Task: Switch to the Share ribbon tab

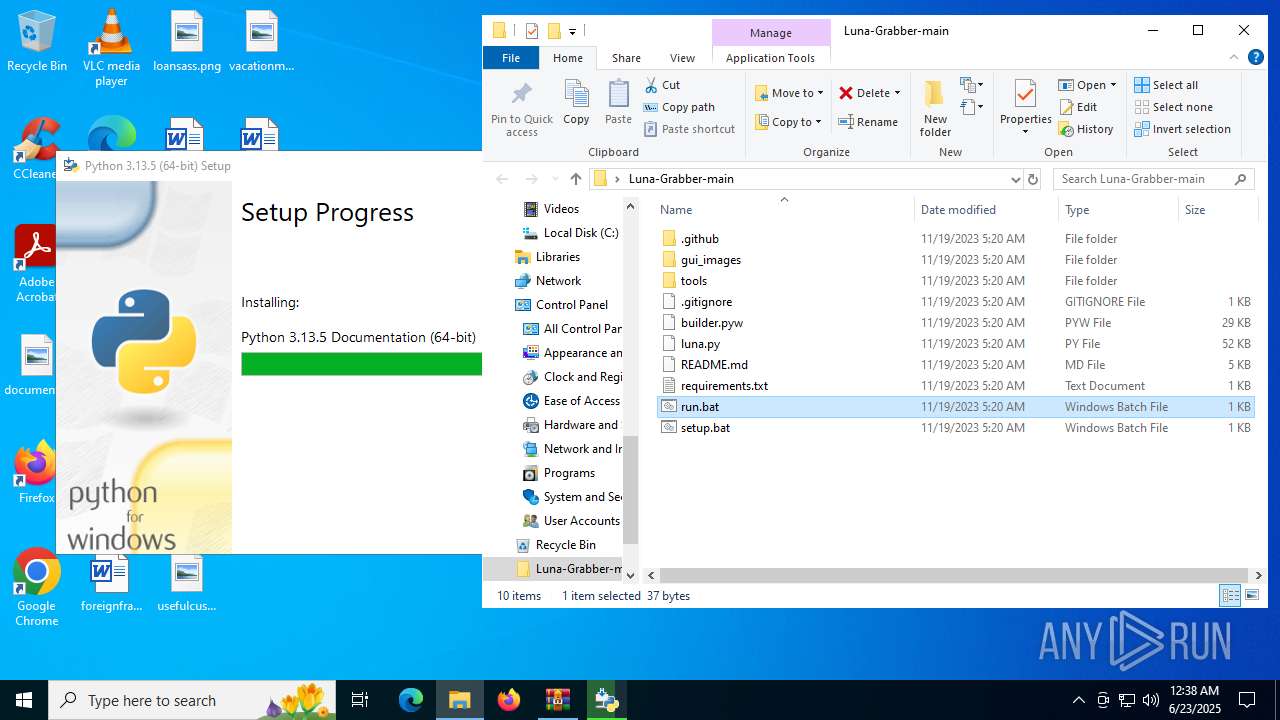Action: (x=627, y=58)
